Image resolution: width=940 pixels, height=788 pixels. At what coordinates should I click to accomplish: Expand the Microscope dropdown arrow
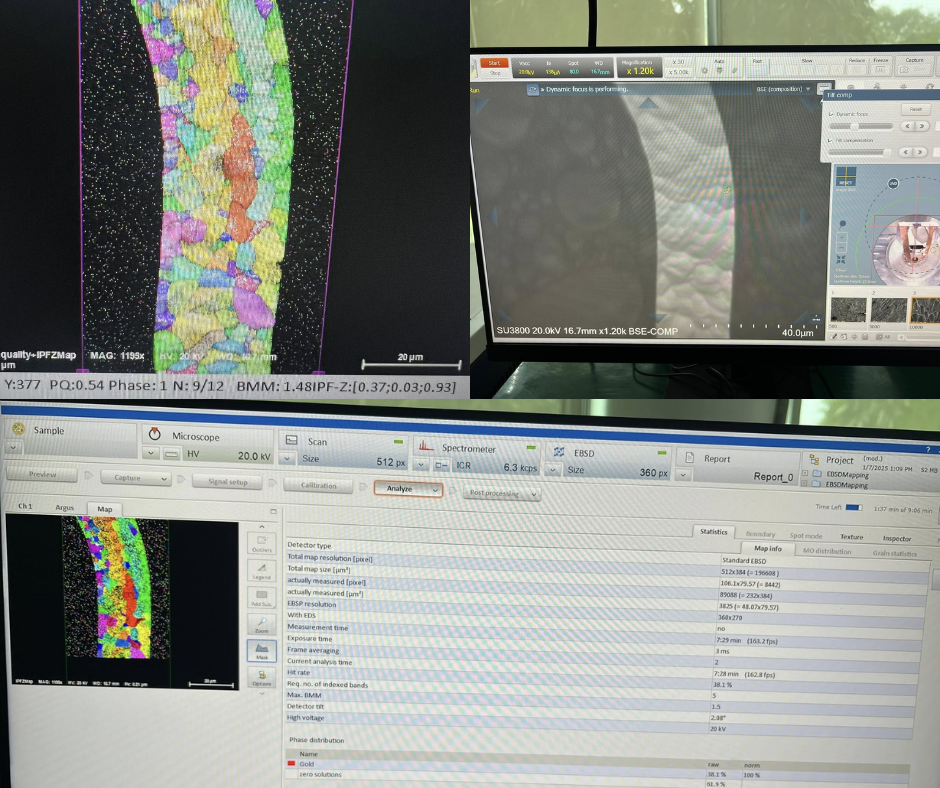pos(150,454)
